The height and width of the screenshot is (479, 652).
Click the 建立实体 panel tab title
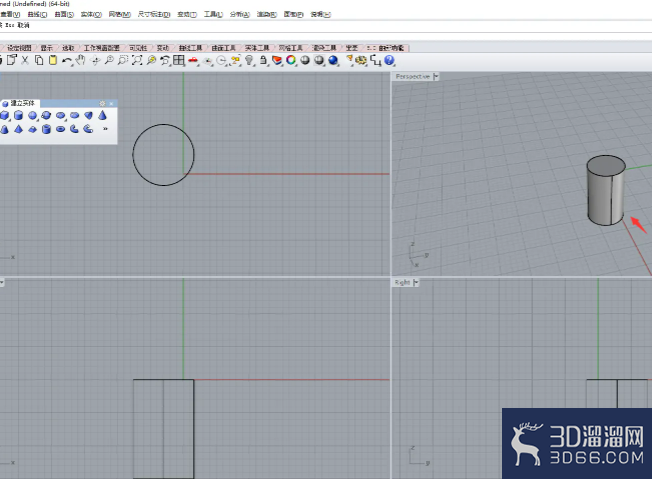(22, 103)
